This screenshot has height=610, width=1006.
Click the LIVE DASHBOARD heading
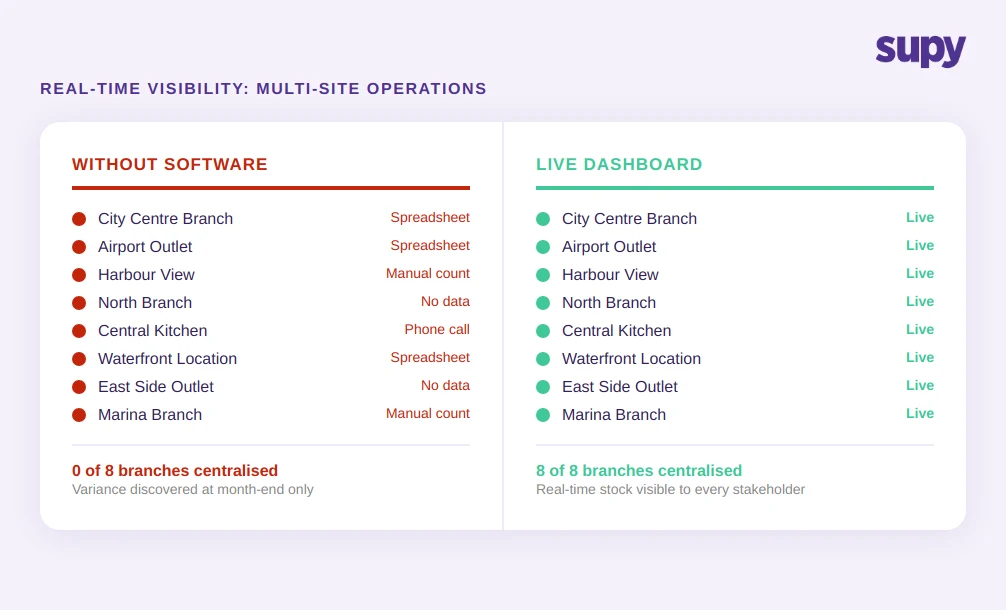[619, 164]
